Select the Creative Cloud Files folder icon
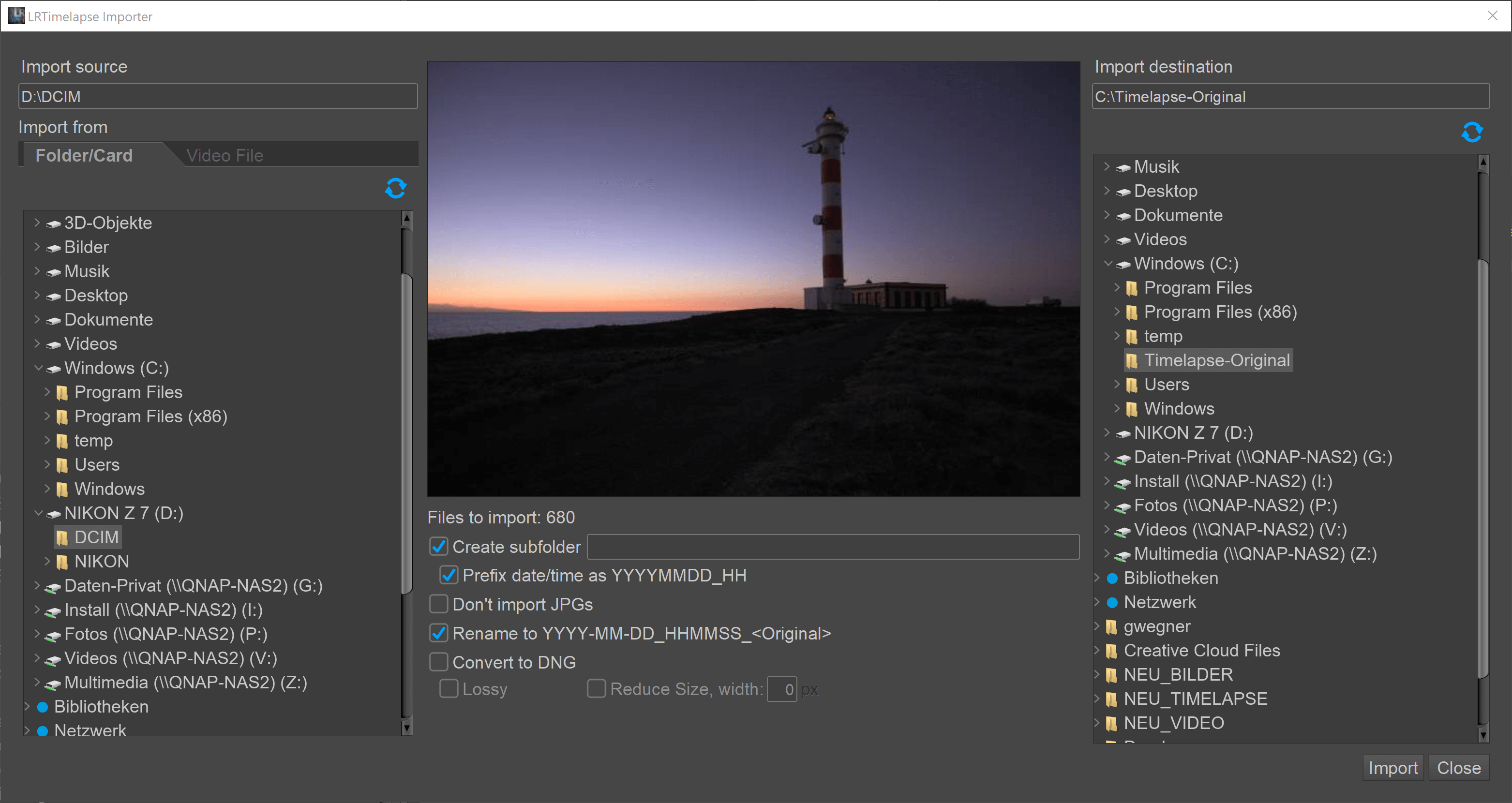The height and width of the screenshot is (803, 1512). [1111, 651]
